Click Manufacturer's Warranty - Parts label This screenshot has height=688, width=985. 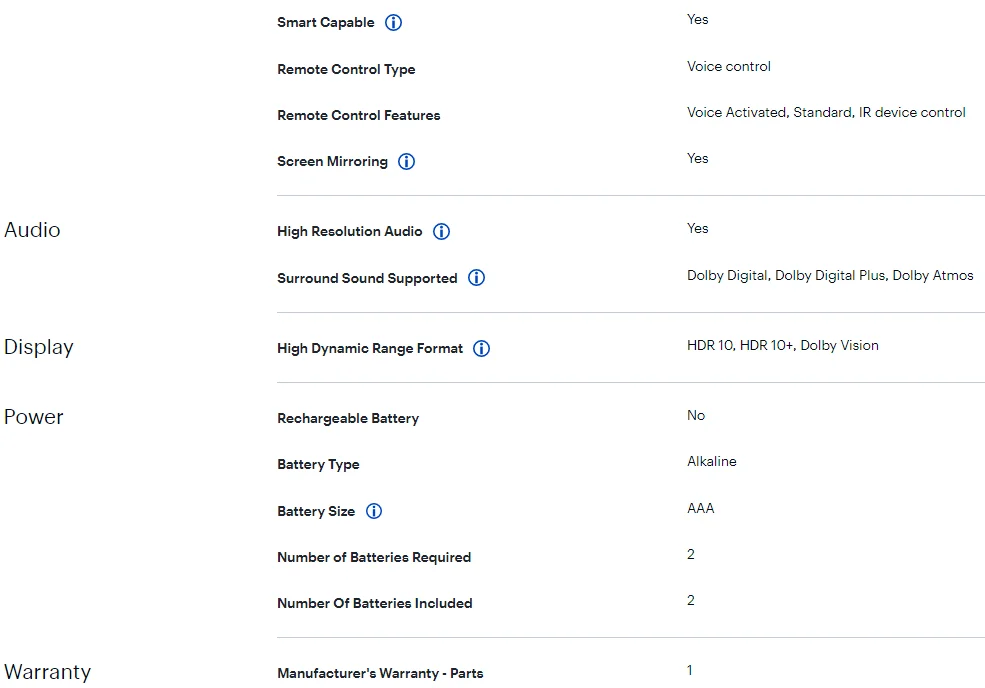380,674
